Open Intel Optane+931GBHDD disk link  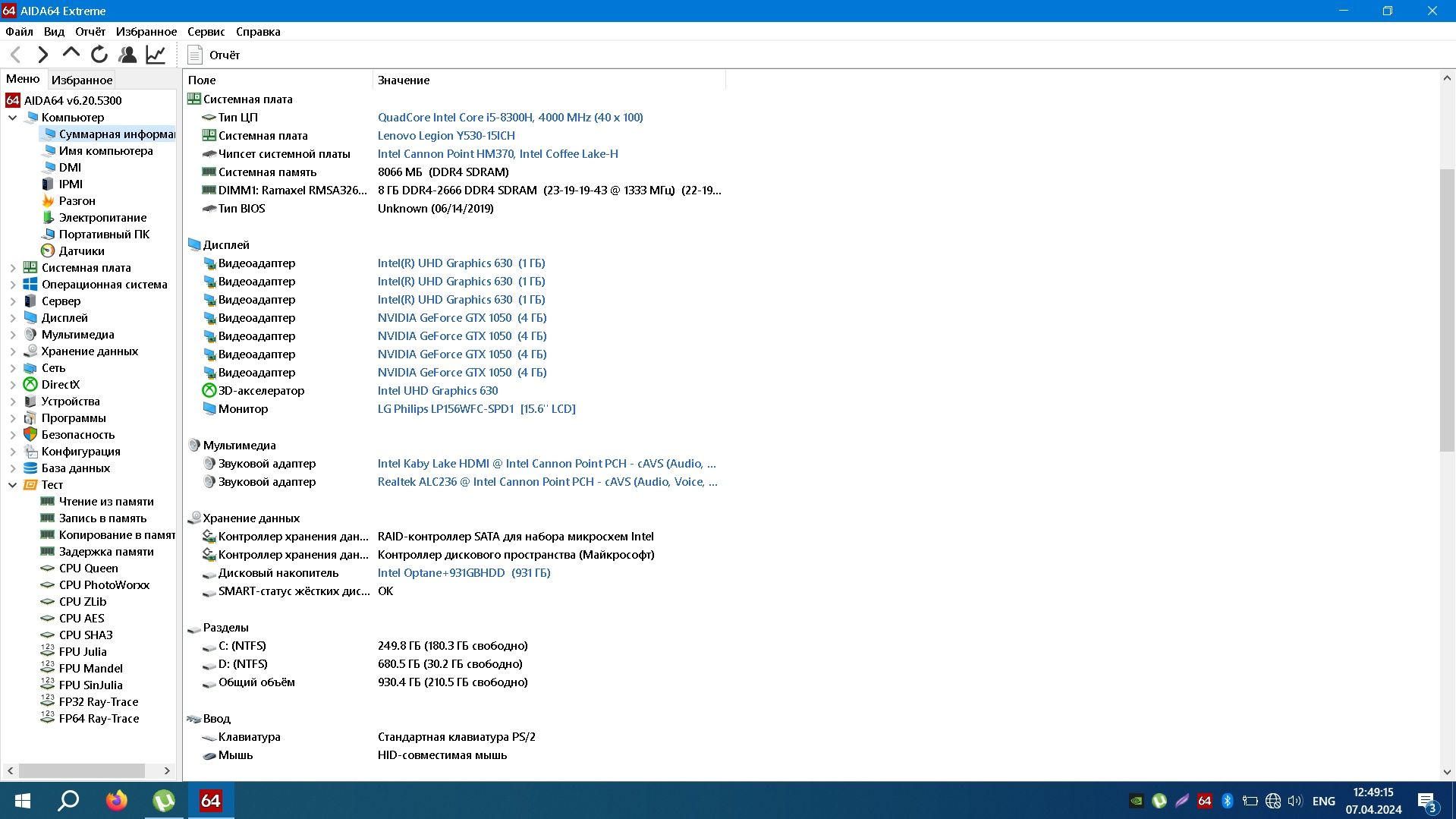[464, 573]
